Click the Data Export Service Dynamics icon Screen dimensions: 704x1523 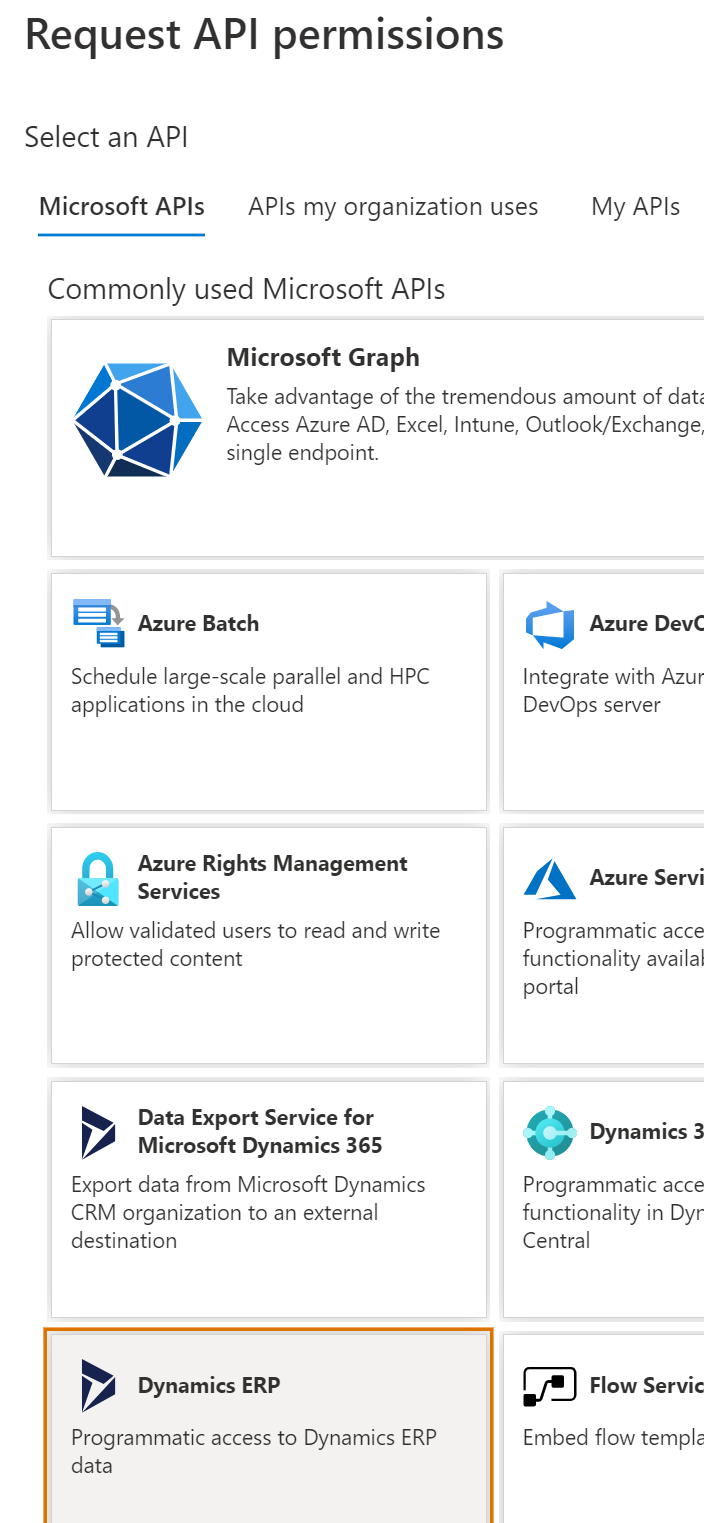(x=98, y=1132)
